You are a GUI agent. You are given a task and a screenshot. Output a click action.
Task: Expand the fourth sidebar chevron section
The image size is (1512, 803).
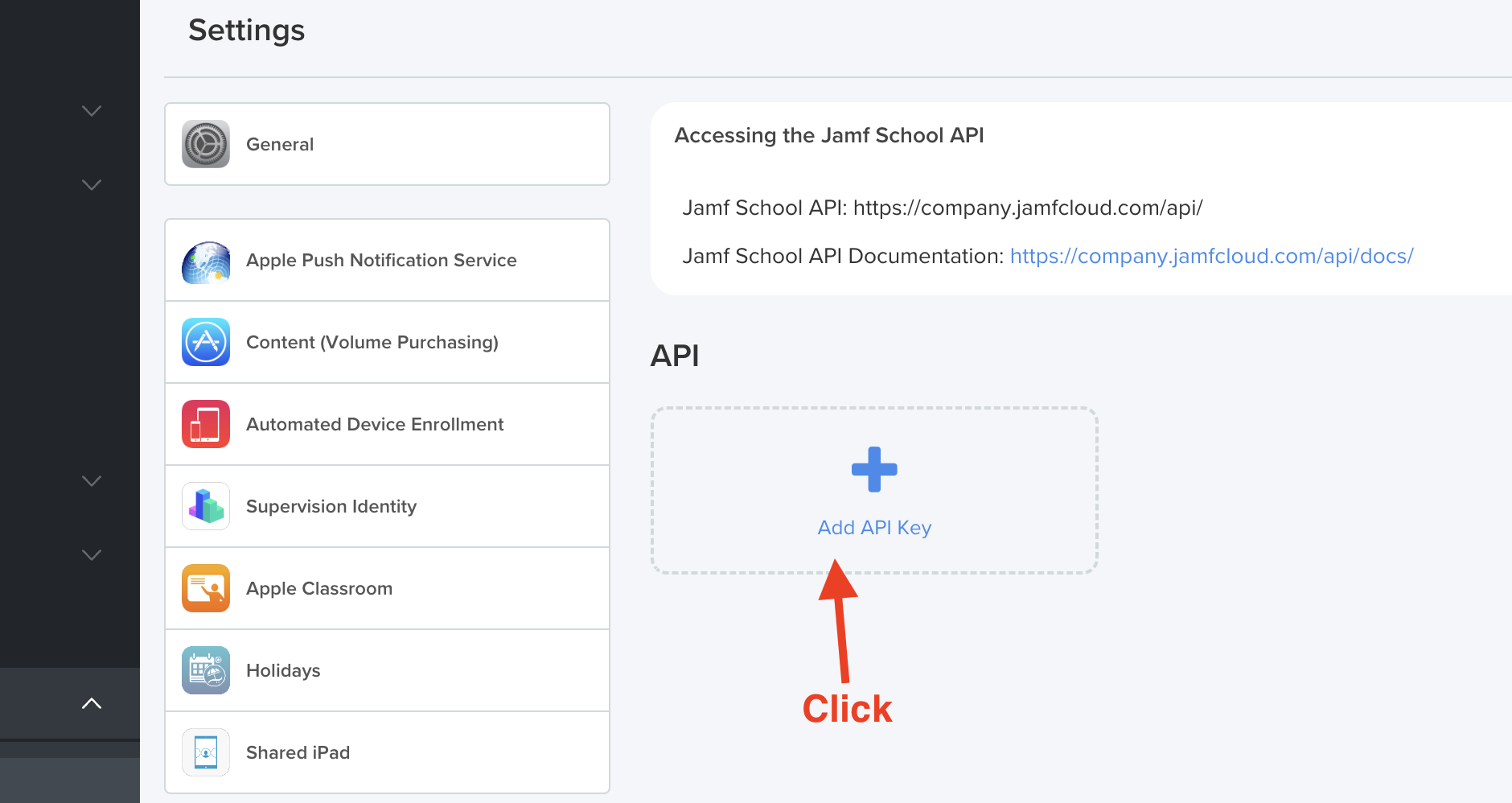[x=92, y=554]
